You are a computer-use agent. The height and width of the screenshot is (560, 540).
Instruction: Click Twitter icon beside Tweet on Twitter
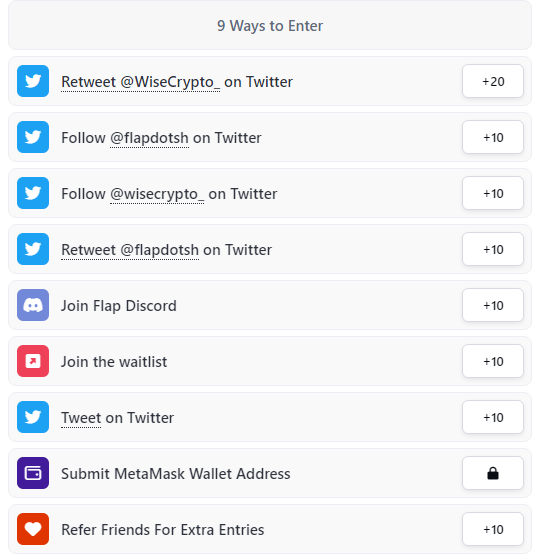coord(33,417)
